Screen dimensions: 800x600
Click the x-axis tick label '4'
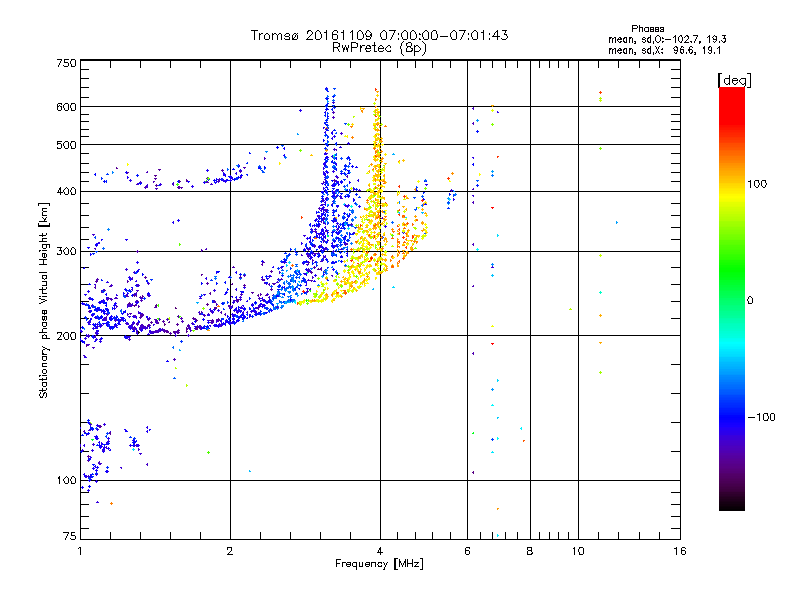pos(380,551)
